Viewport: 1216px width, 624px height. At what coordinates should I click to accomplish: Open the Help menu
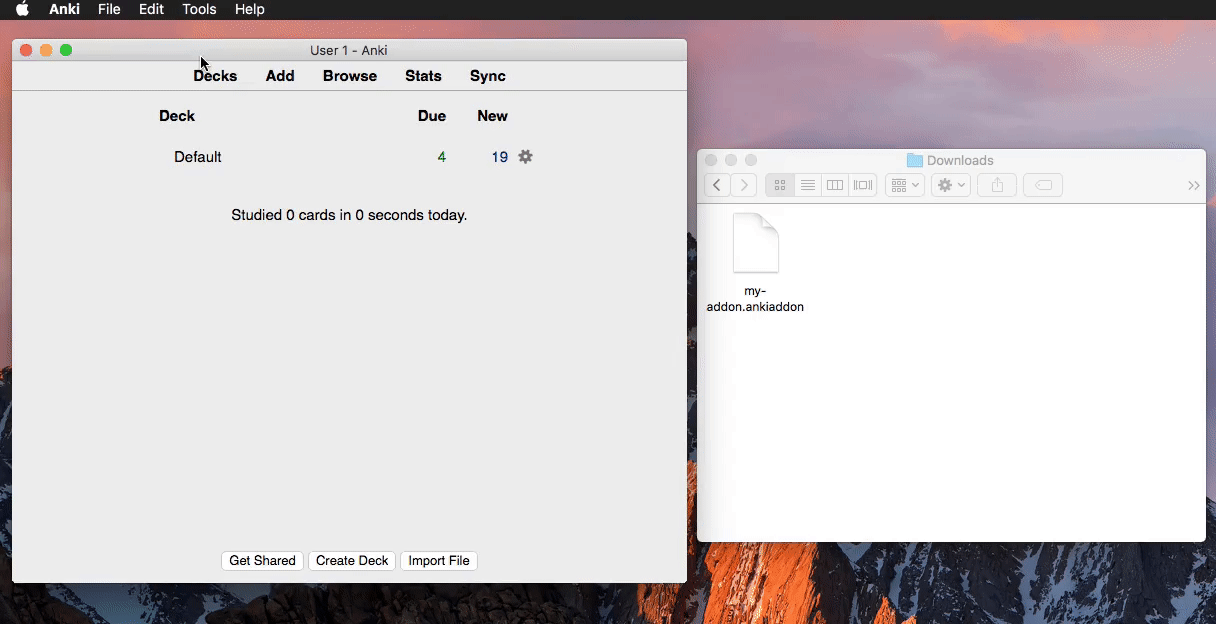[249, 9]
